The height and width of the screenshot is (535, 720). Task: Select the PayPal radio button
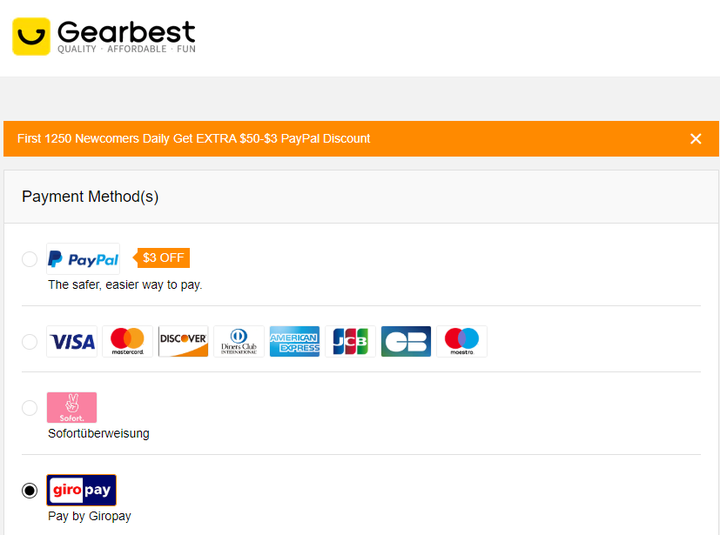(x=30, y=259)
